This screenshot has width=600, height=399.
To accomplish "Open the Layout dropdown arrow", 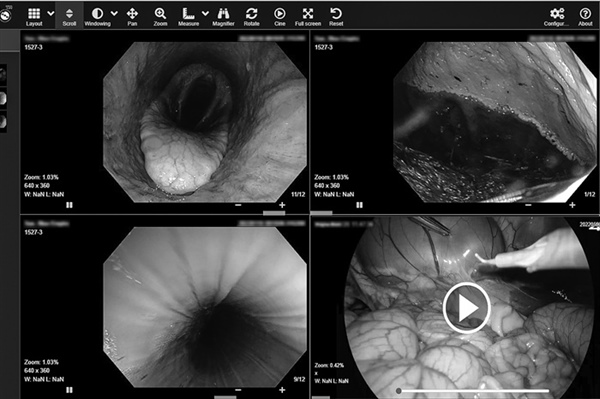I will tap(51, 13).
